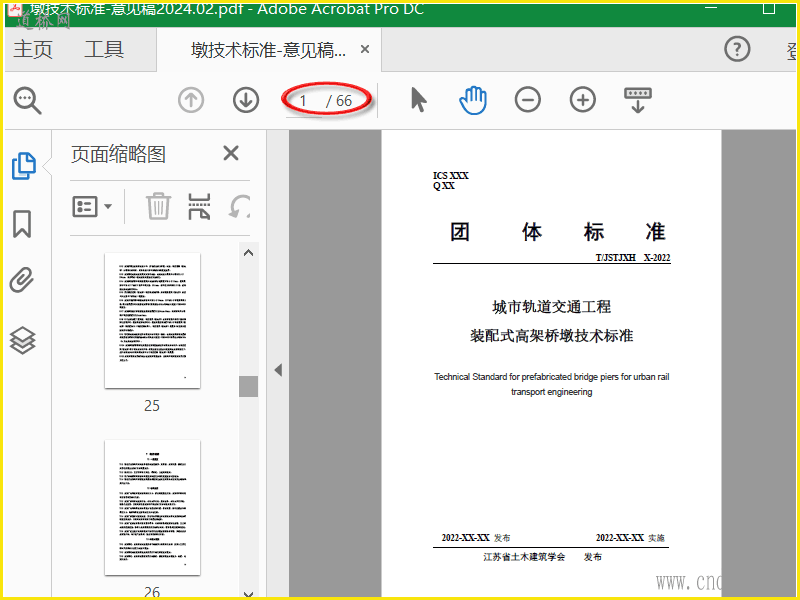The width and height of the screenshot is (800, 600).
Task: Rotate page counterclockwise icon
Action: 239,206
